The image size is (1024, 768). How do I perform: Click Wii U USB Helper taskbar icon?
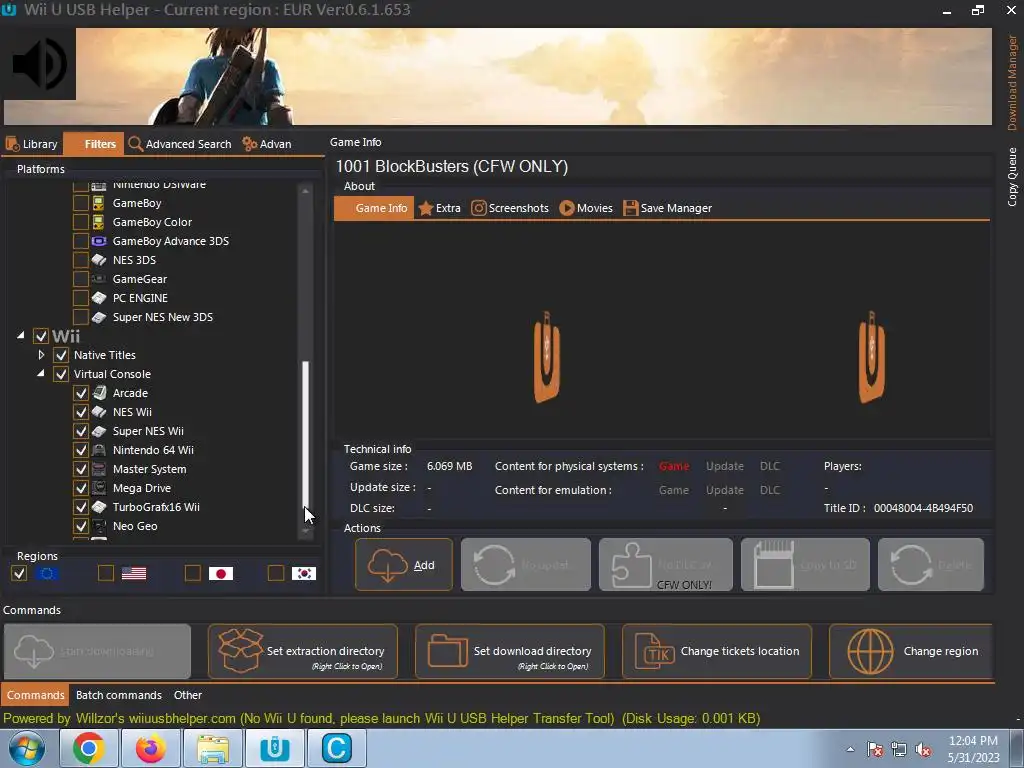click(274, 748)
